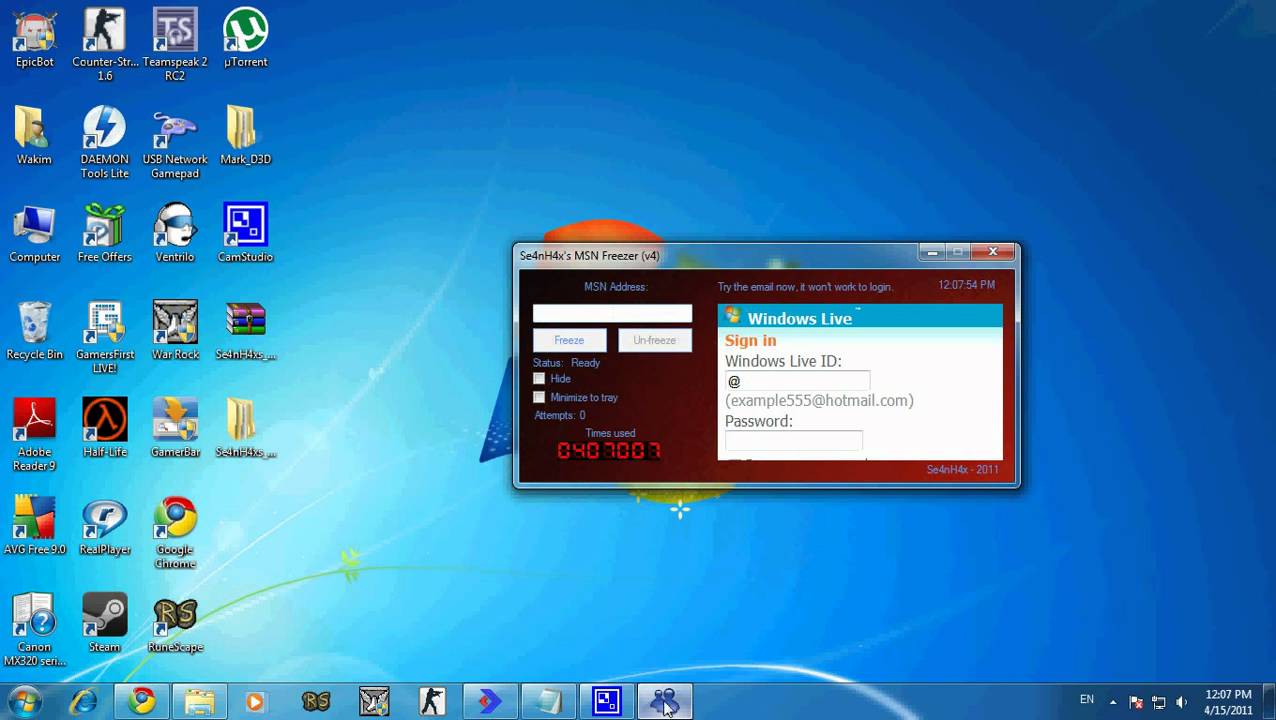Launch War Rock from the desktop

[175, 331]
